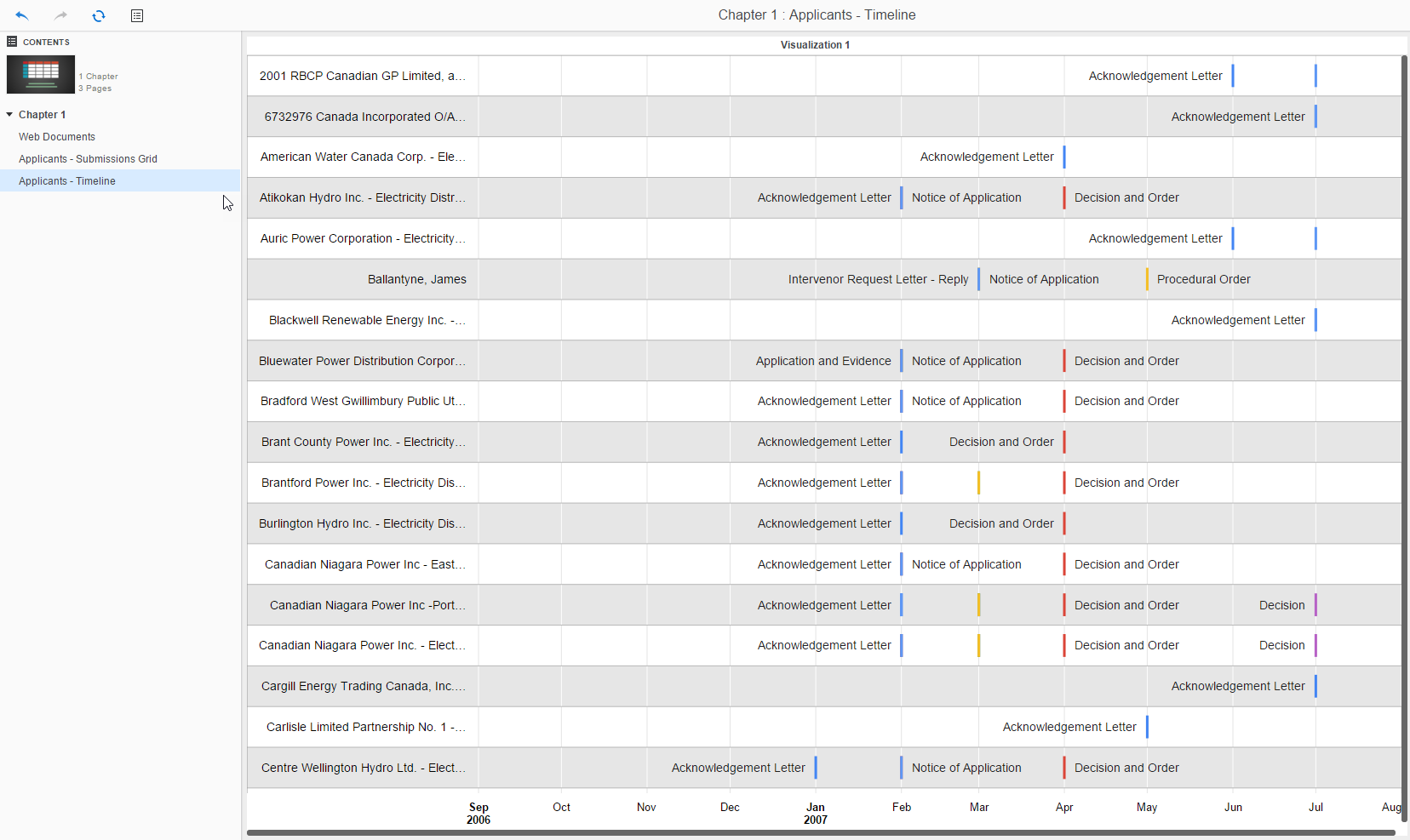Click Burlington Hydro's Decision and Order event
This screenshot has width=1410, height=840.
pyautogui.click(x=1001, y=523)
